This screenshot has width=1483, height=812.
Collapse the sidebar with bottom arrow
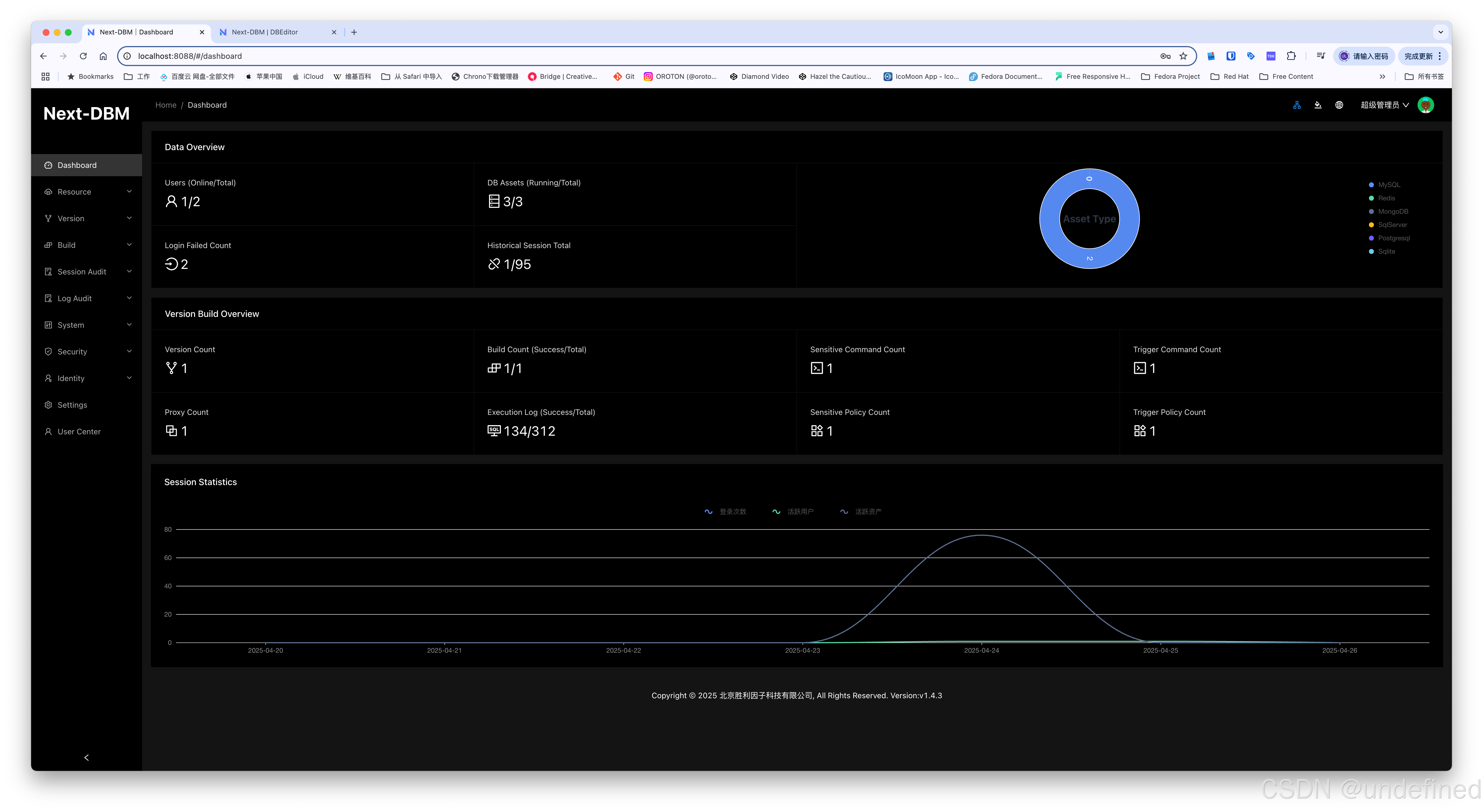point(86,757)
